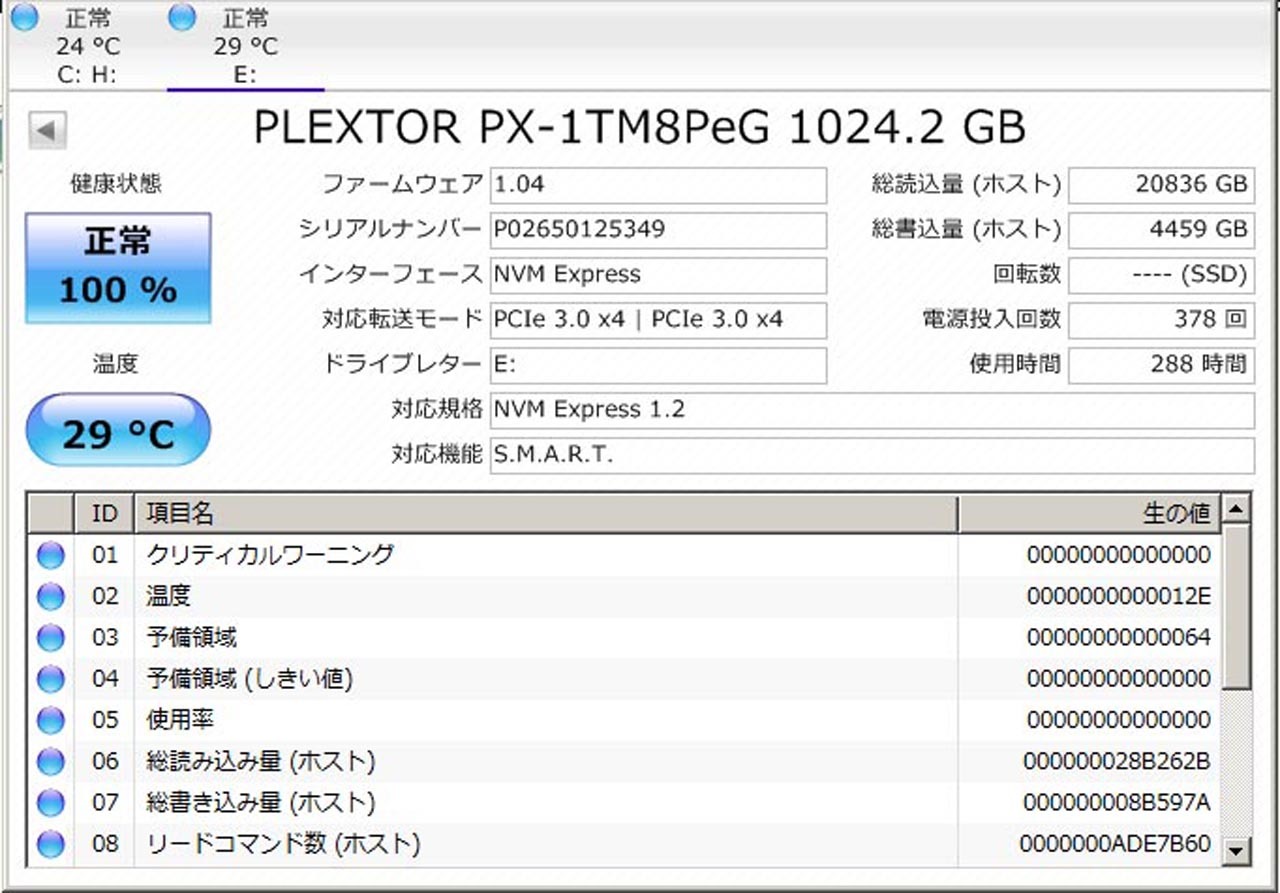The height and width of the screenshot is (893, 1280).
Task: Switch to the E: drive tab at 29 °C
Action: [245, 45]
